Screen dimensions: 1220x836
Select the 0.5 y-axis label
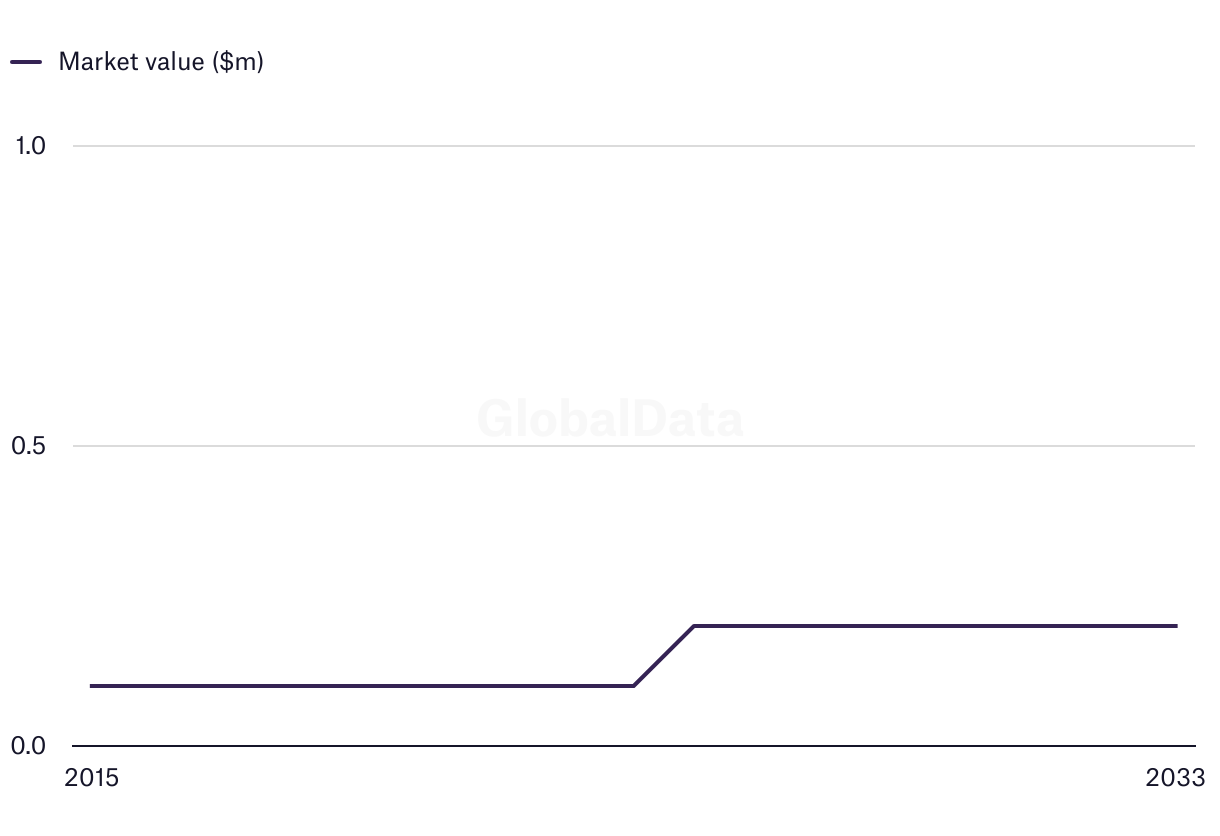29,446
